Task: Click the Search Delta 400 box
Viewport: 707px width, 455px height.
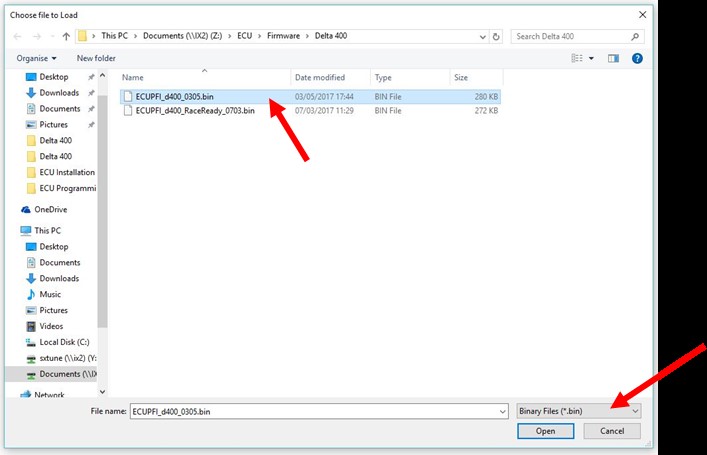Action: coord(574,36)
